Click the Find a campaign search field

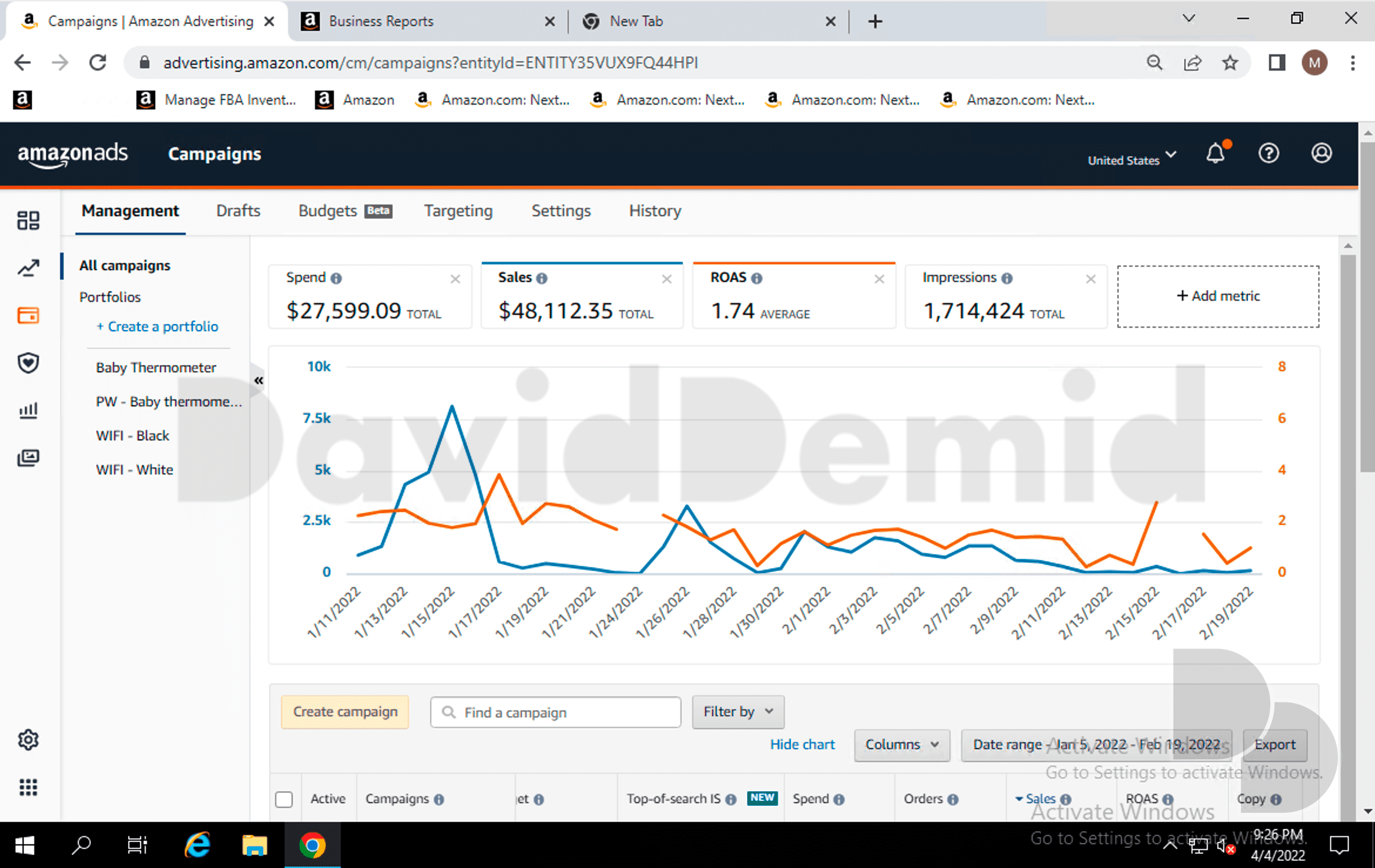(555, 712)
